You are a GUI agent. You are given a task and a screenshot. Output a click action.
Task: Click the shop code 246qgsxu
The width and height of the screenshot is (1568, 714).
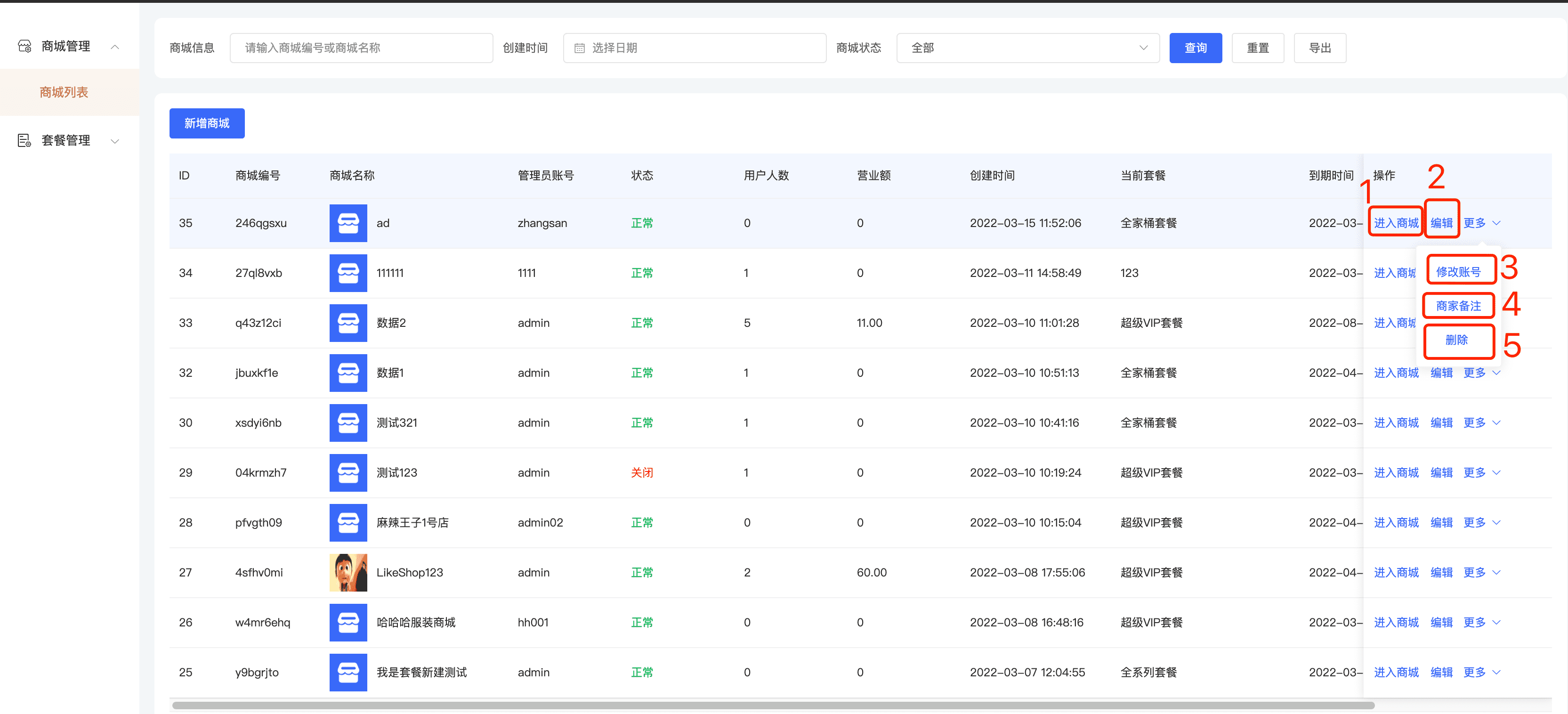(x=260, y=223)
